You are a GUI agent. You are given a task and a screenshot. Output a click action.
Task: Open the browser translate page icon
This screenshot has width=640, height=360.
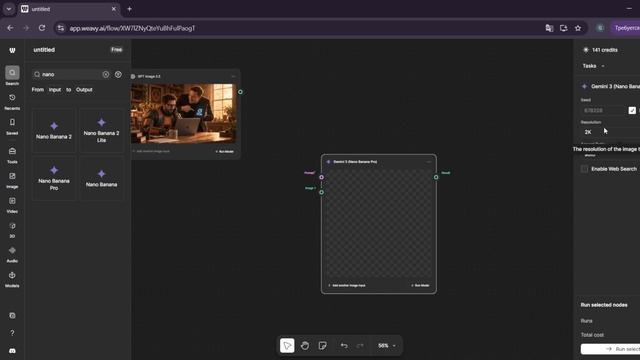[549, 28]
